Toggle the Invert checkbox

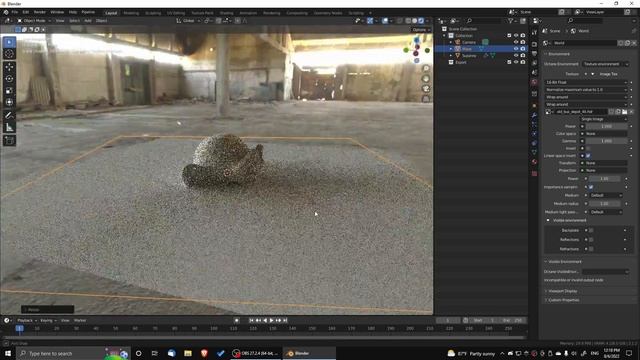[x=588, y=148]
